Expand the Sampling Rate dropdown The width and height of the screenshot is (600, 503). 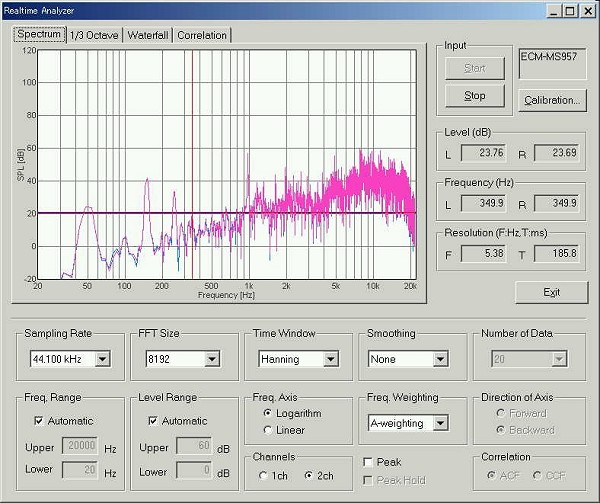tap(103, 359)
